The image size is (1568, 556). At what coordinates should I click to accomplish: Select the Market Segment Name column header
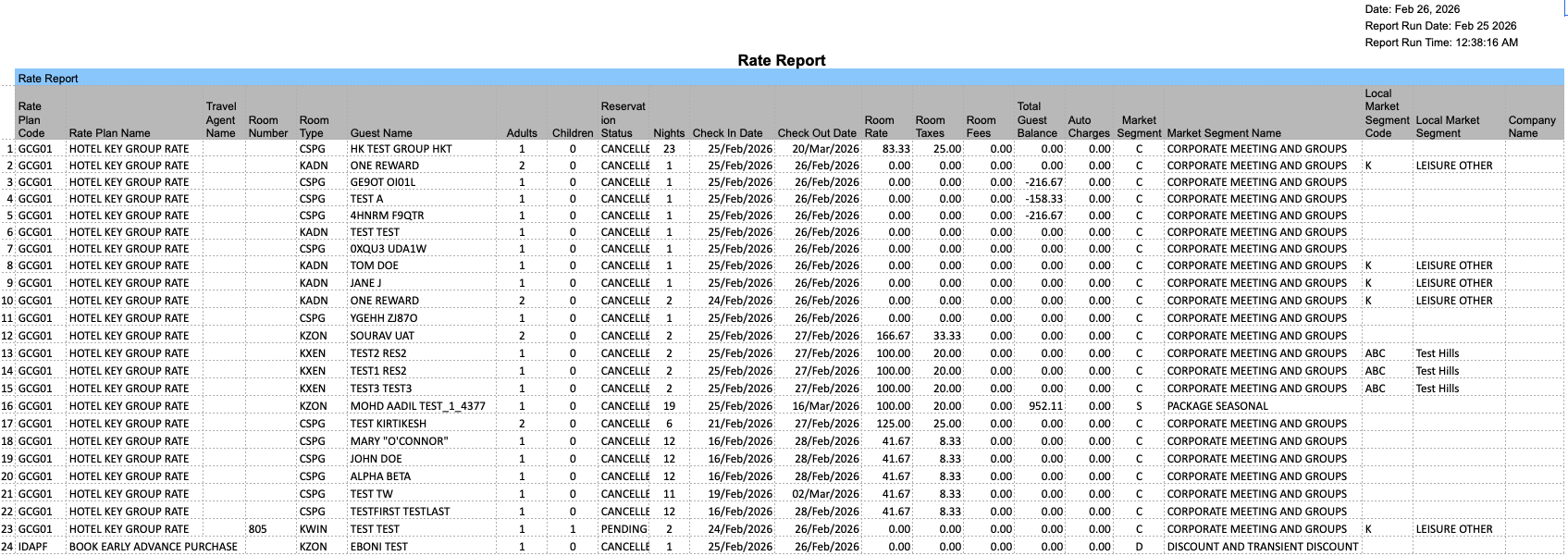[1224, 133]
